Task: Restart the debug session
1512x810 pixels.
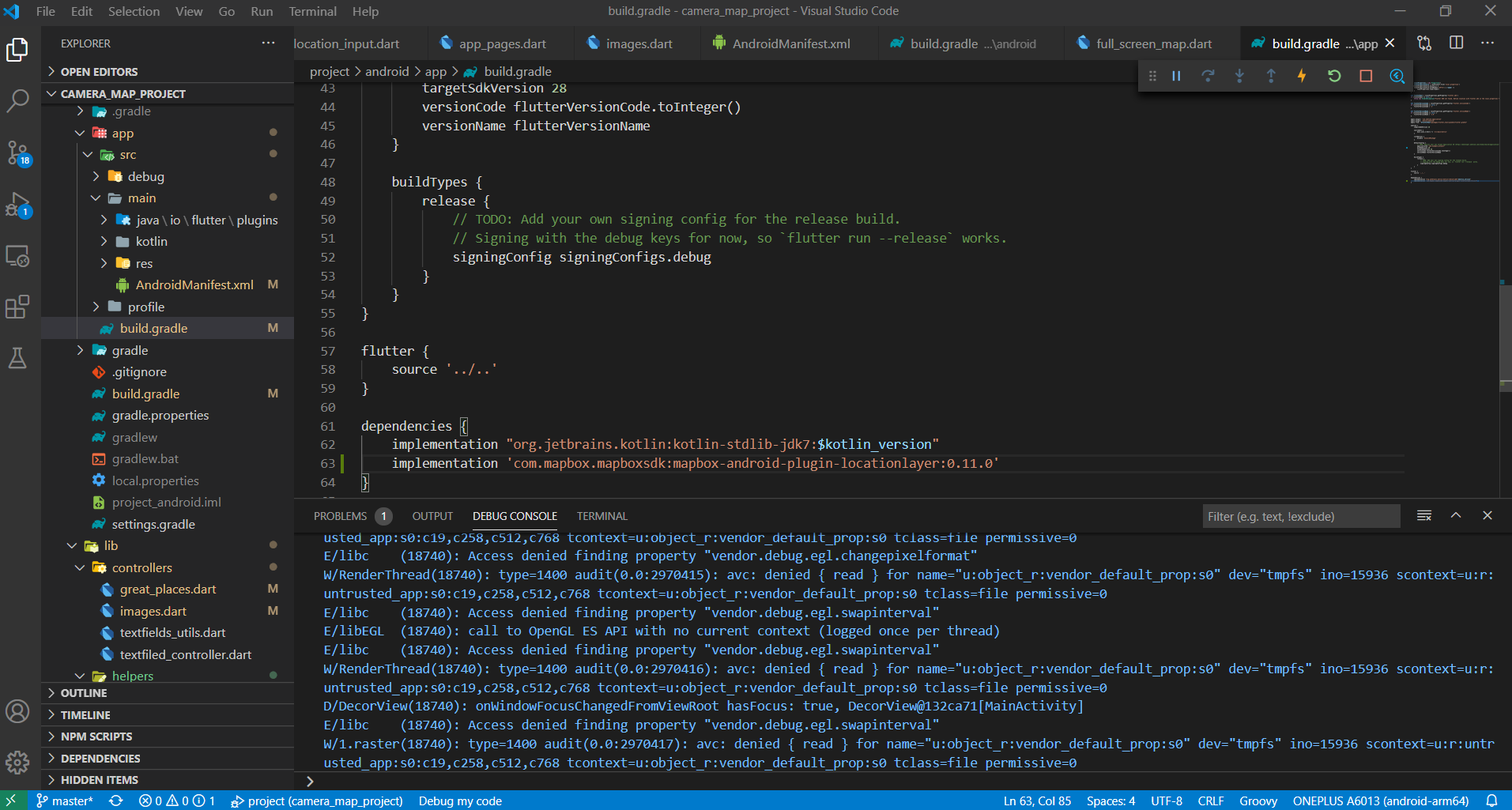Action: 1334,75
